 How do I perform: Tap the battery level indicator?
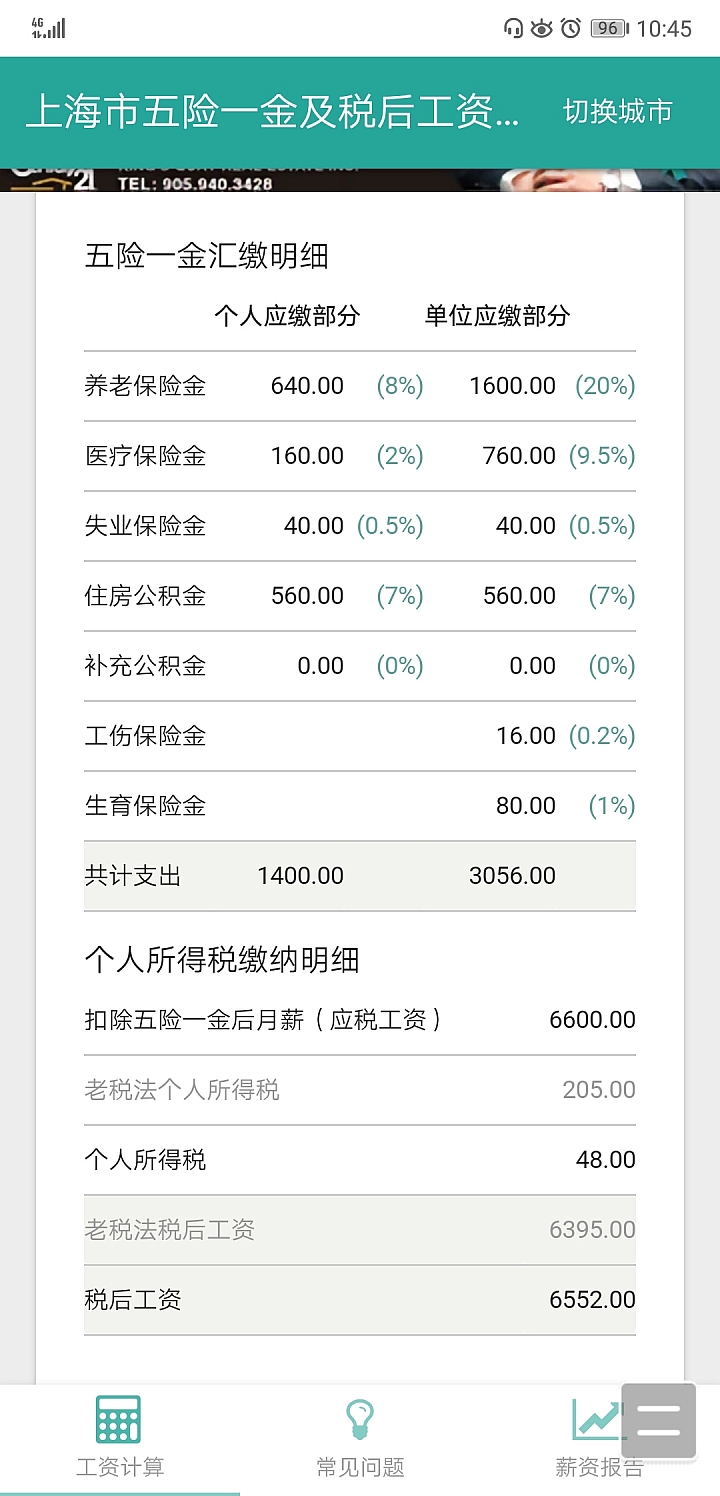(x=608, y=28)
